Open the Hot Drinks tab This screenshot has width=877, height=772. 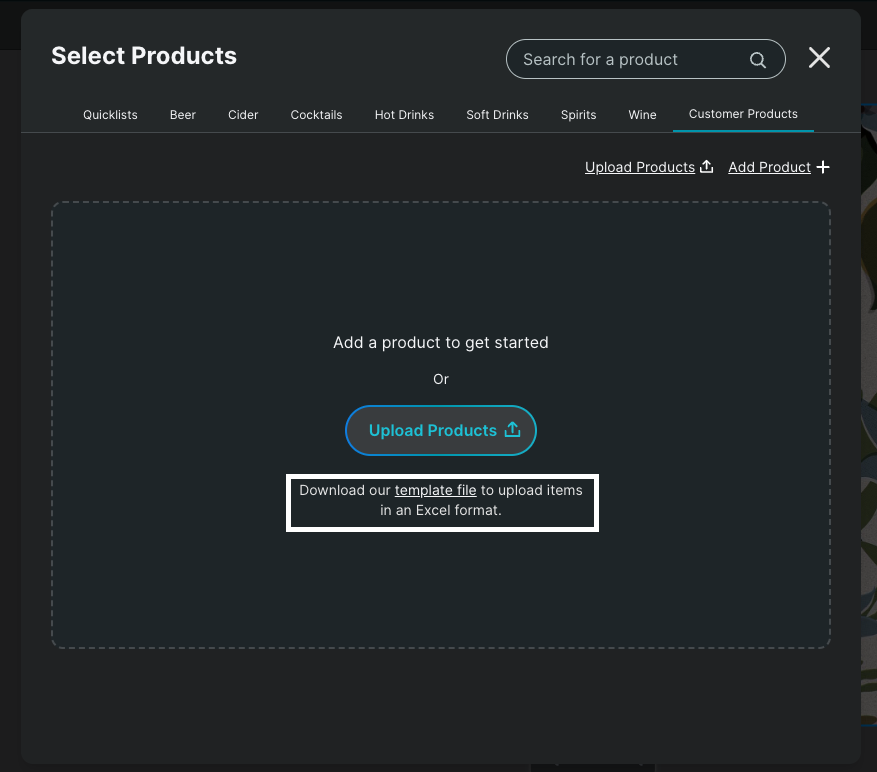click(404, 115)
